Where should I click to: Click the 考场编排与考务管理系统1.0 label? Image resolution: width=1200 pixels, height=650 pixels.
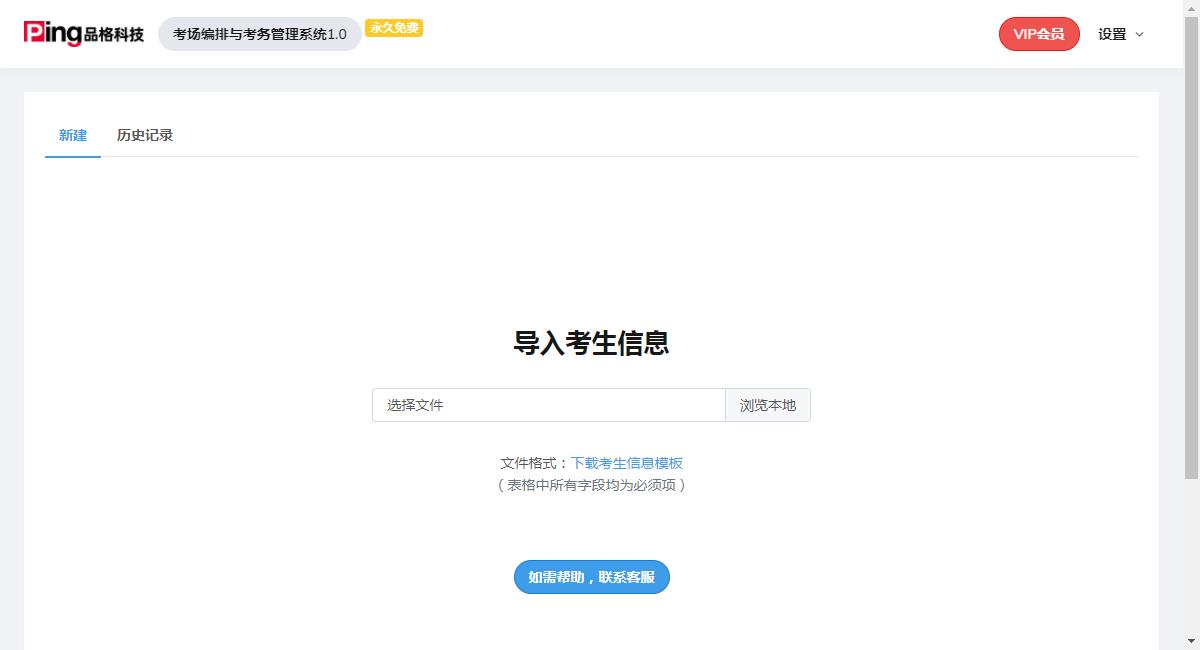click(x=259, y=33)
